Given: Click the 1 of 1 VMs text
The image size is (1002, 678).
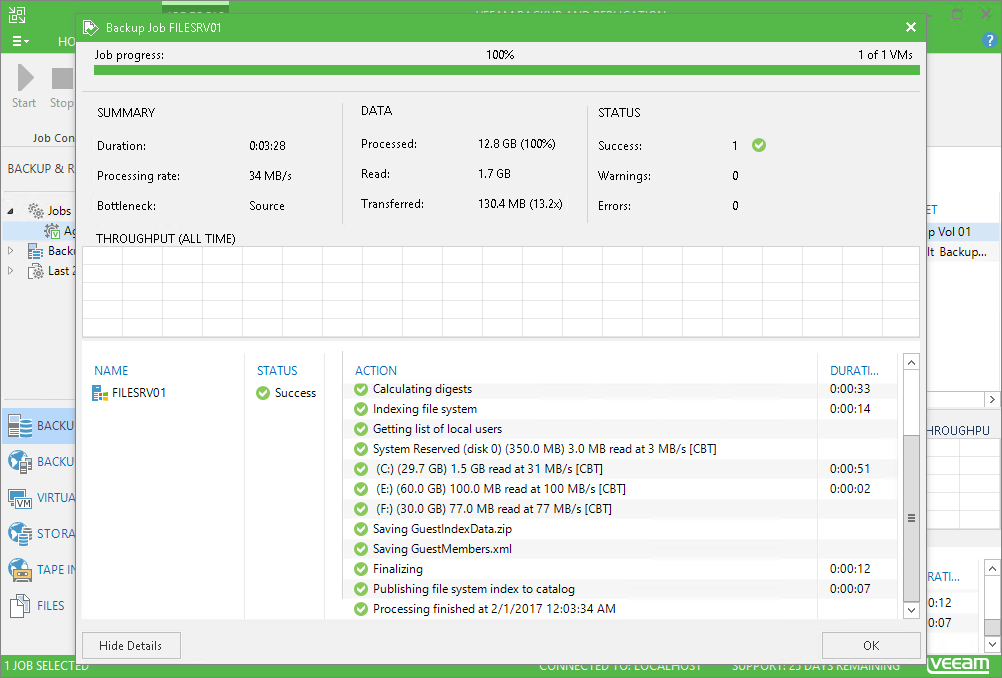Looking at the screenshot, I should (885, 55).
